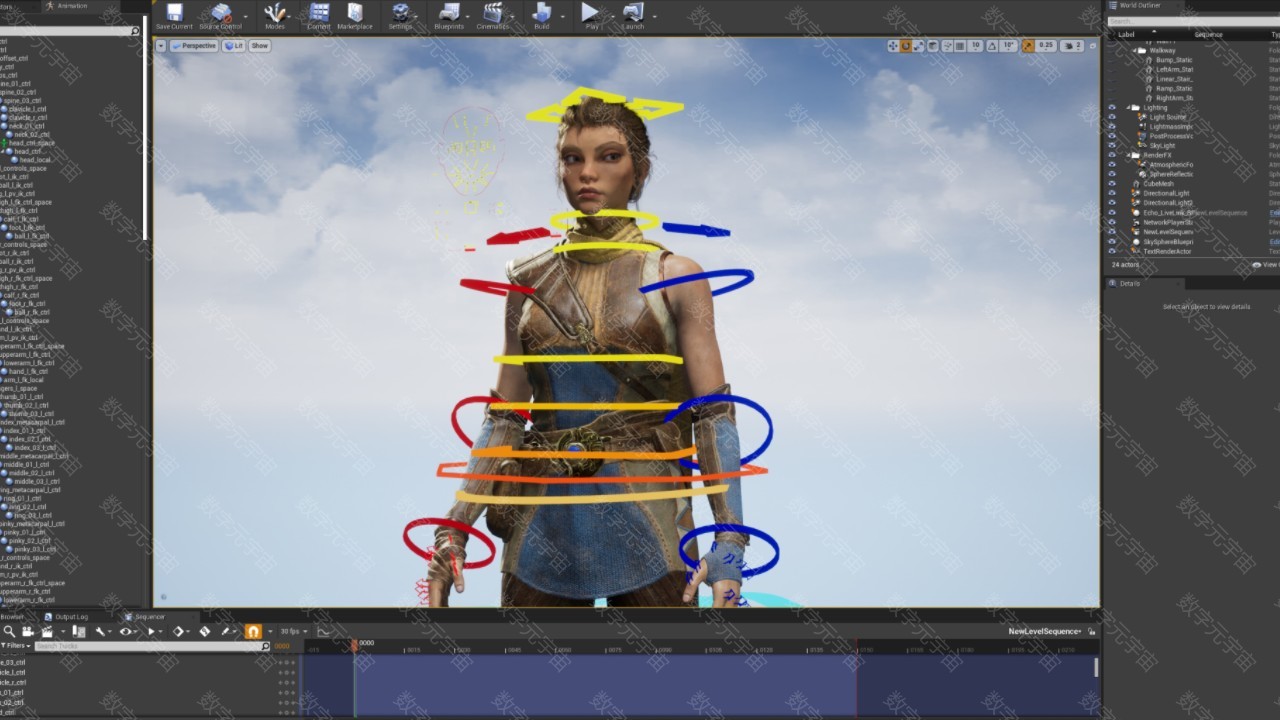Switch to the Animation tab
The height and width of the screenshot is (720, 1280).
tap(71, 6)
